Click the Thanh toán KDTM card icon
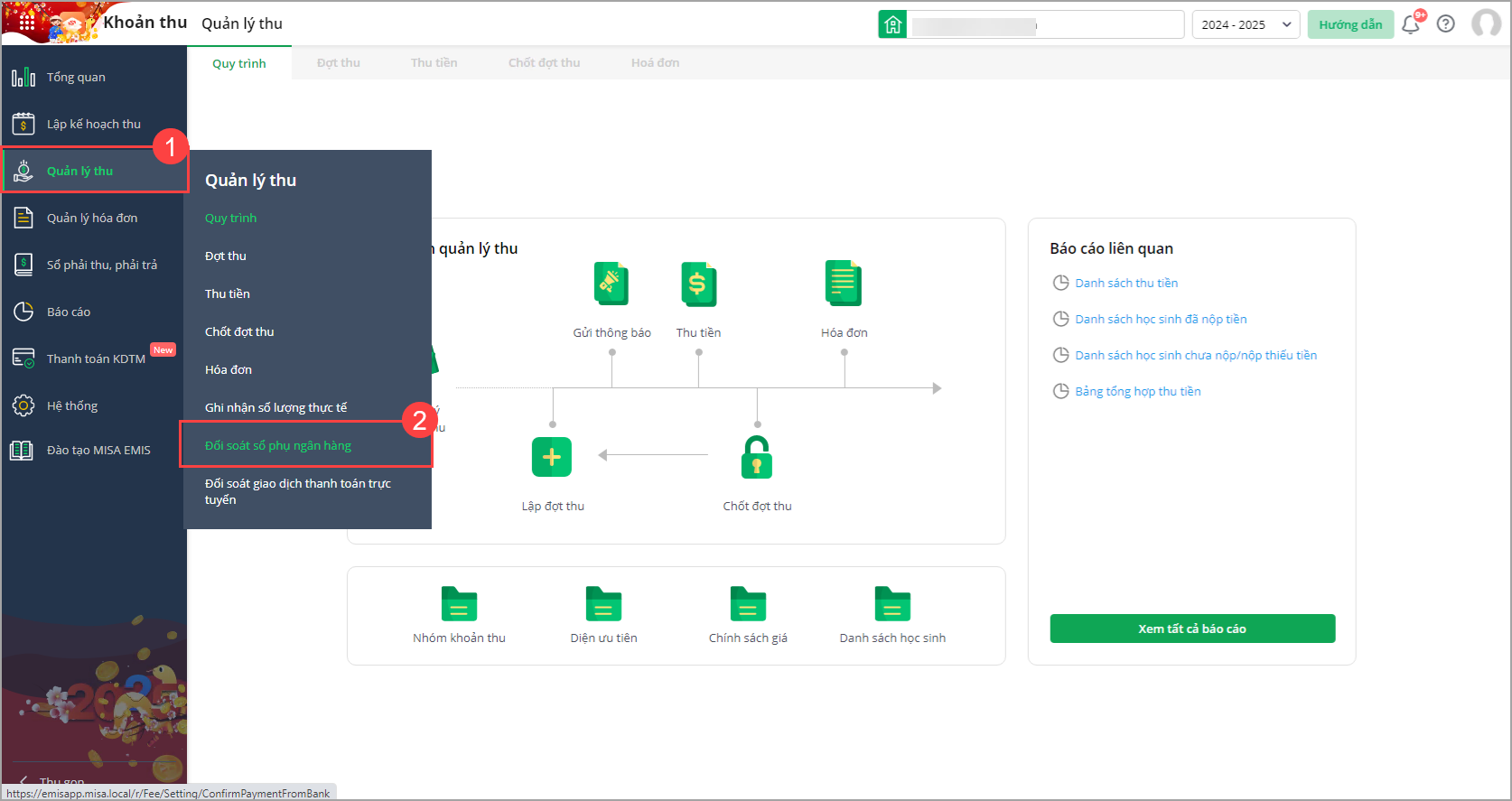The height and width of the screenshot is (801, 1512). 23,359
